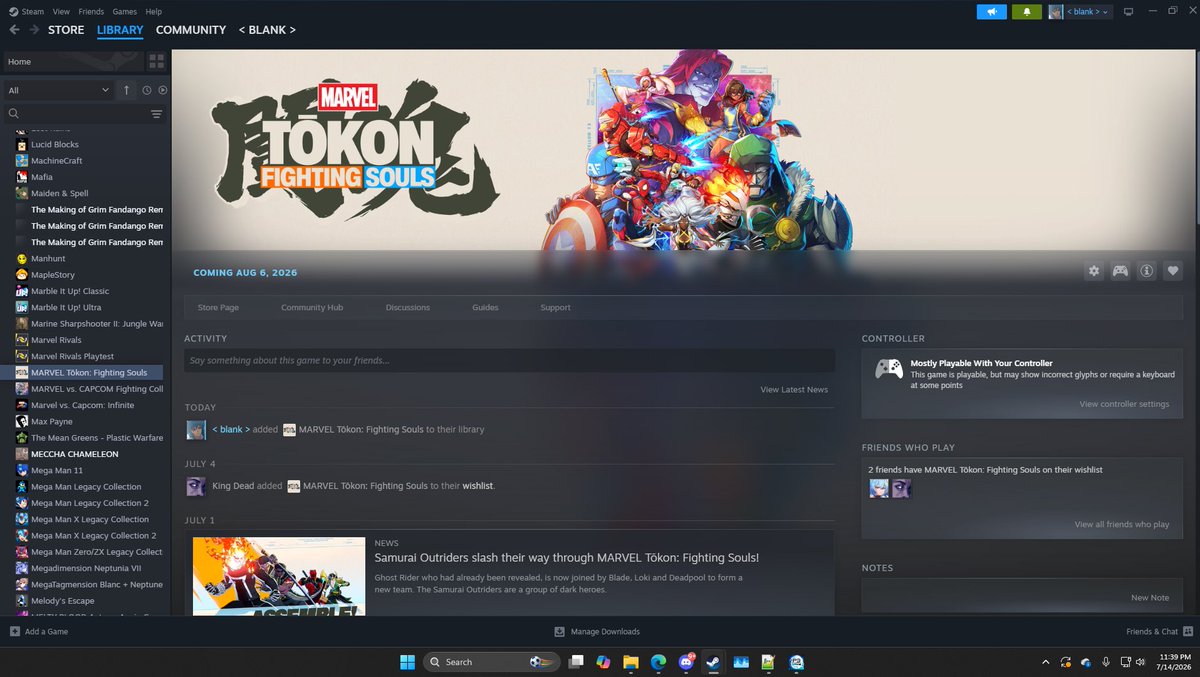The image size is (1200, 677).
Task: Open Manage Downloads
Action: point(597,631)
